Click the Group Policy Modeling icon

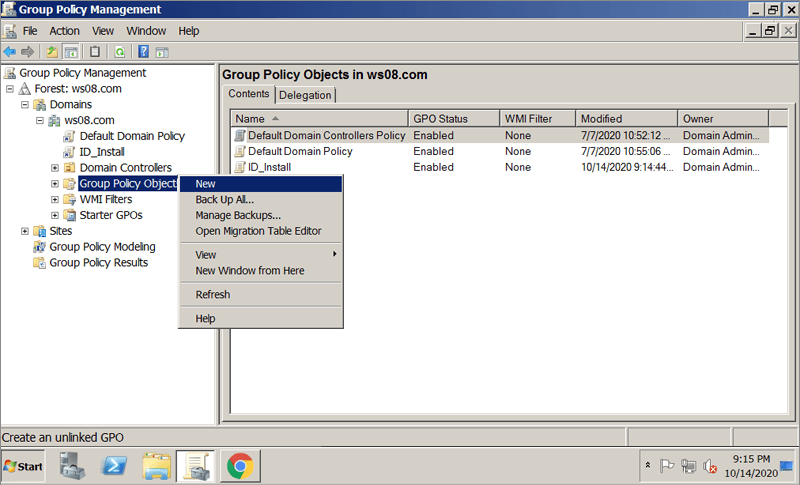(x=39, y=247)
